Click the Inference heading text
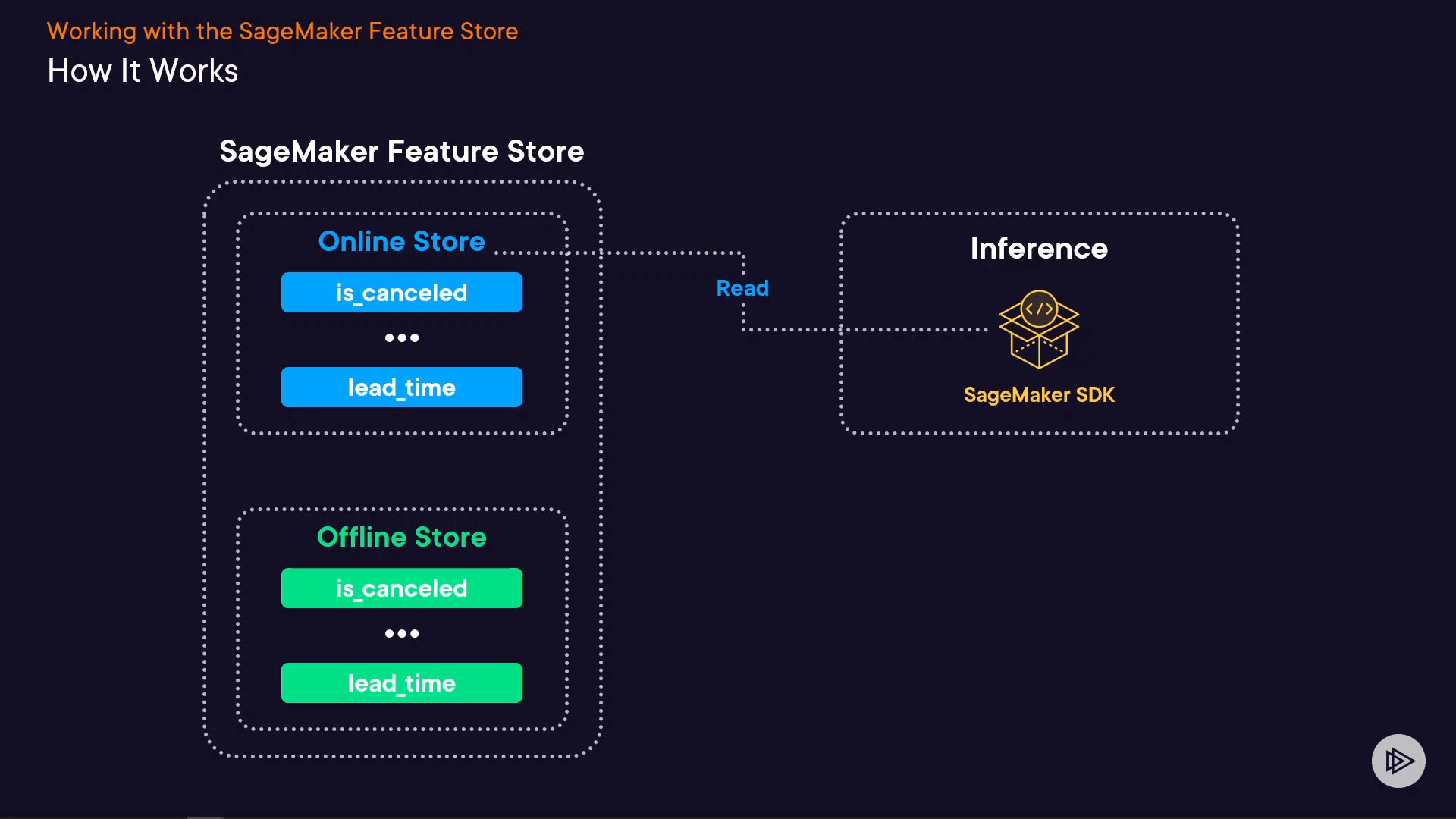1456x819 pixels. [x=1039, y=249]
